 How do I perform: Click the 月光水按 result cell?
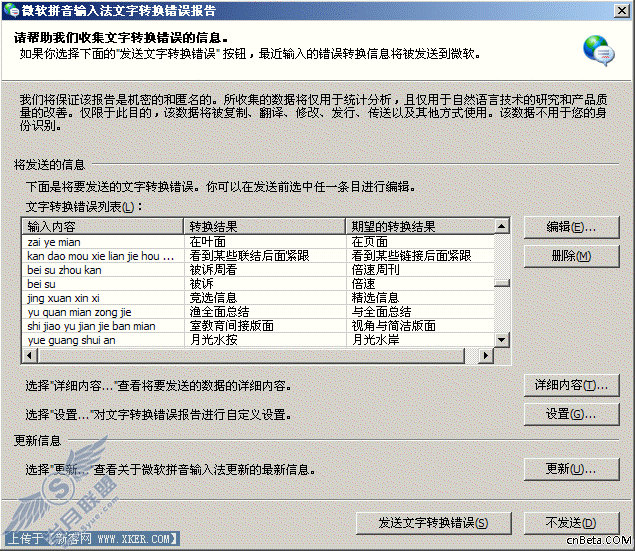pyautogui.click(x=264, y=340)
